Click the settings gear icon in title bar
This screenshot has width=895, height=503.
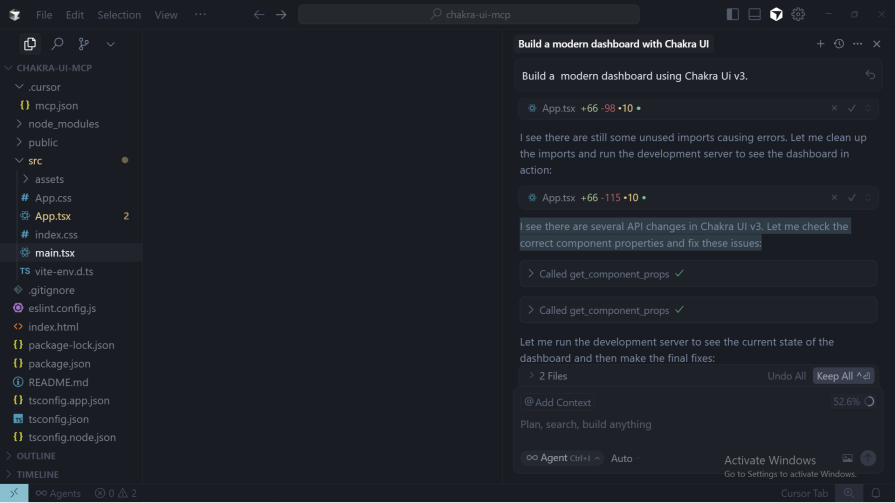798,14
